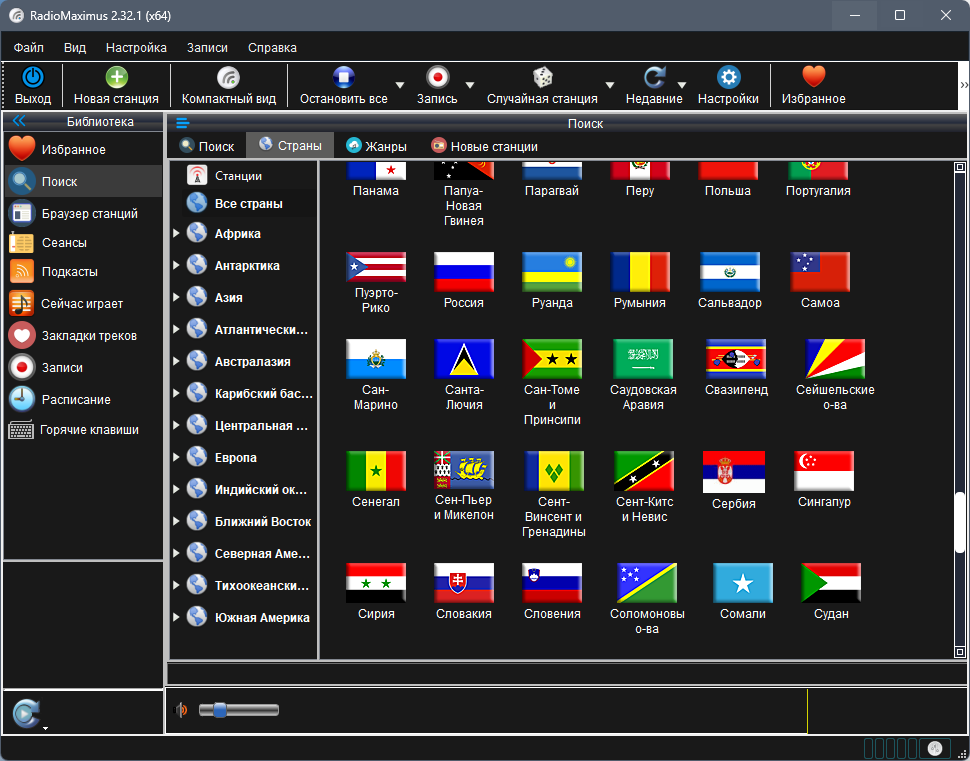This screenshot has width=970, height=761.
Task: Open Браузер станций in sidebar
Action: pyautogui.click(x=83, y=213)
